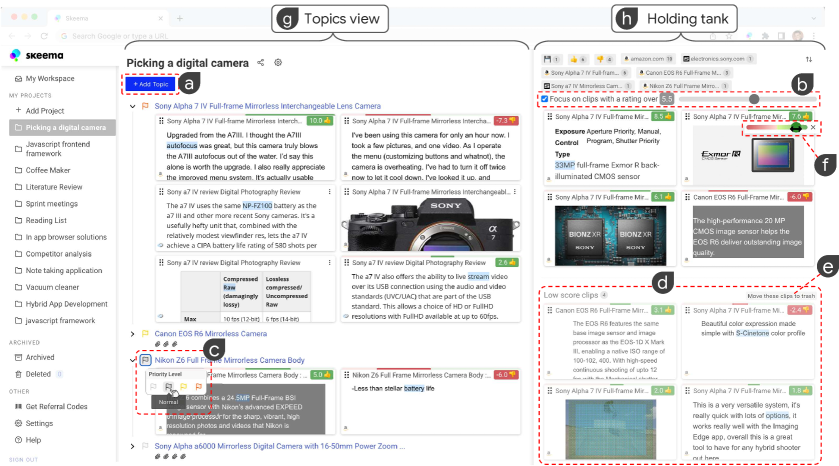Collapse the Nikon Z6 Full Frame topic
Image resolution: width=839 pixels, height=466 pixels.
pos(132,360)
